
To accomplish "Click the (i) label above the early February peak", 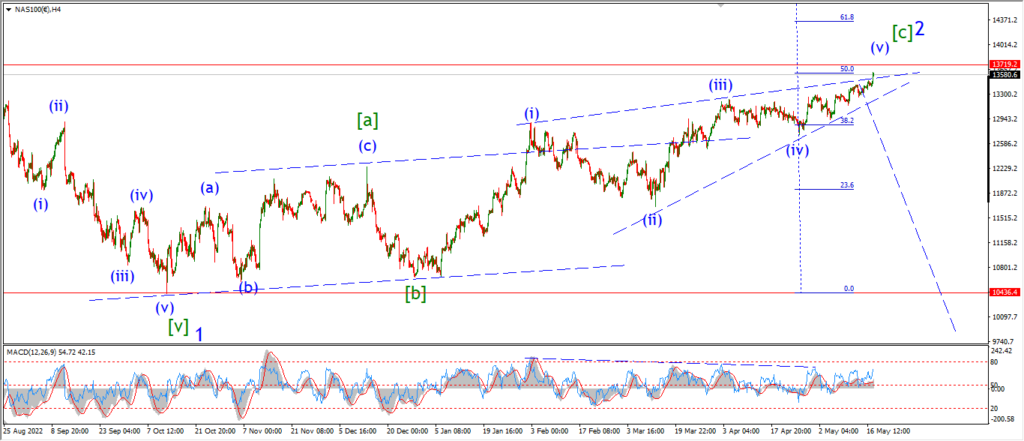I will (532, 114).
